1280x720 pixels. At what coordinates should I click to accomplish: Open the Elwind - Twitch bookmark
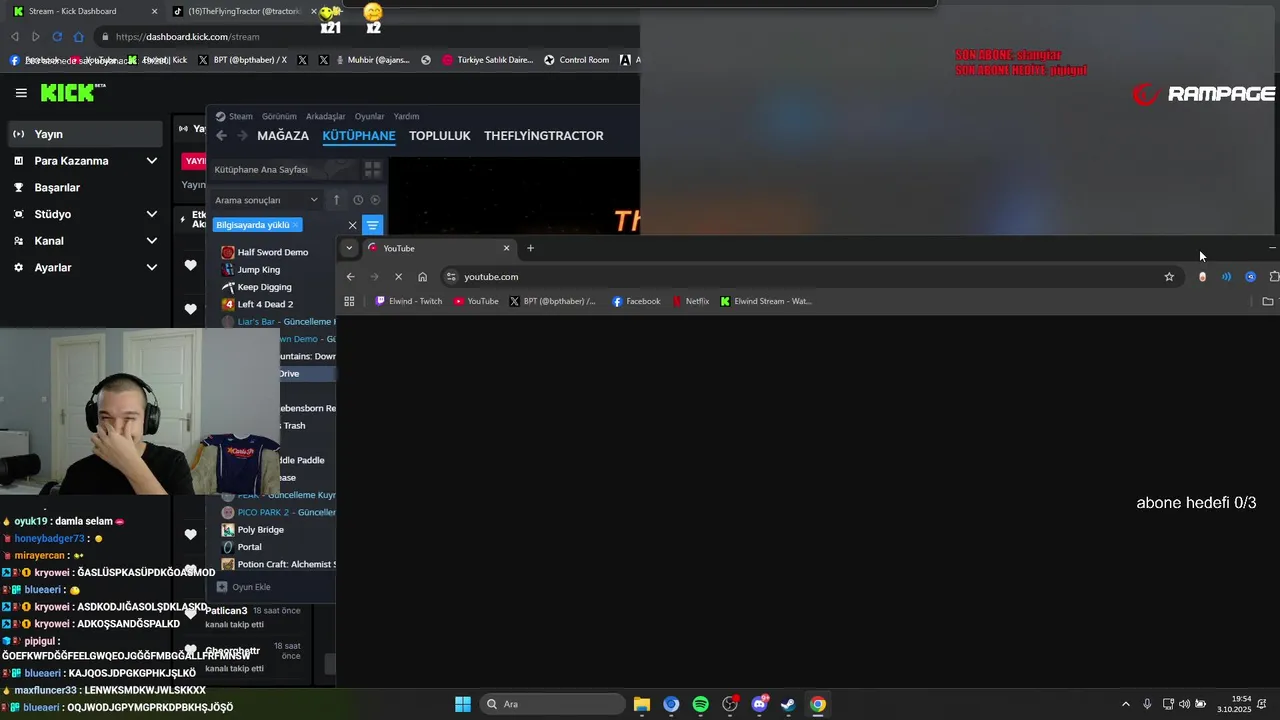pyautogui.click(x=408, y=301)
